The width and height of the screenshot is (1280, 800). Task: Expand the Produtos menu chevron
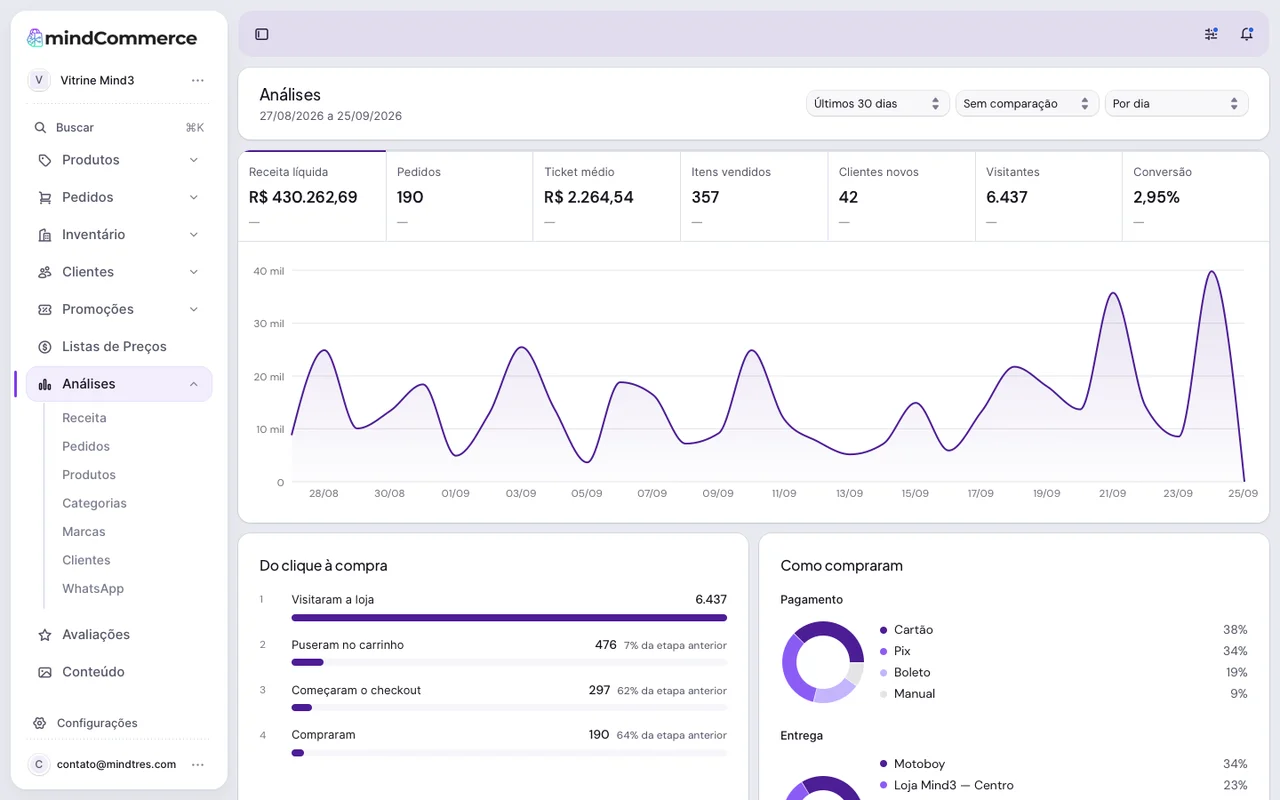click(x=194, y=160)
